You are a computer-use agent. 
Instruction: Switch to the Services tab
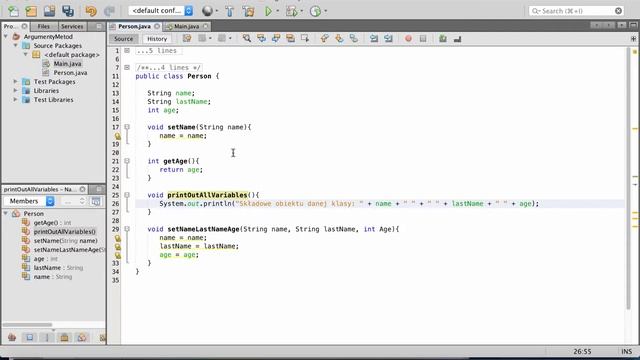coord(72,26)
